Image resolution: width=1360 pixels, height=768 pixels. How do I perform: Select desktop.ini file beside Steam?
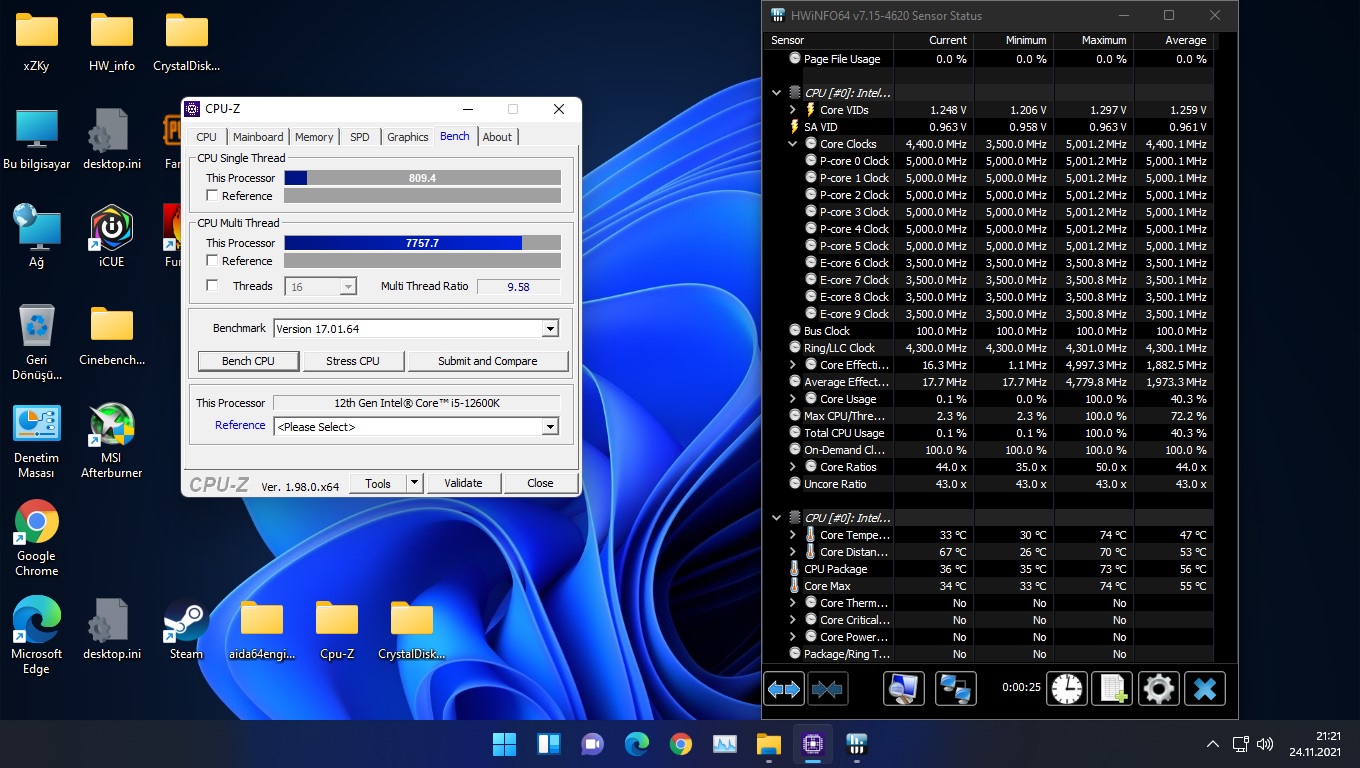[111, 629]
